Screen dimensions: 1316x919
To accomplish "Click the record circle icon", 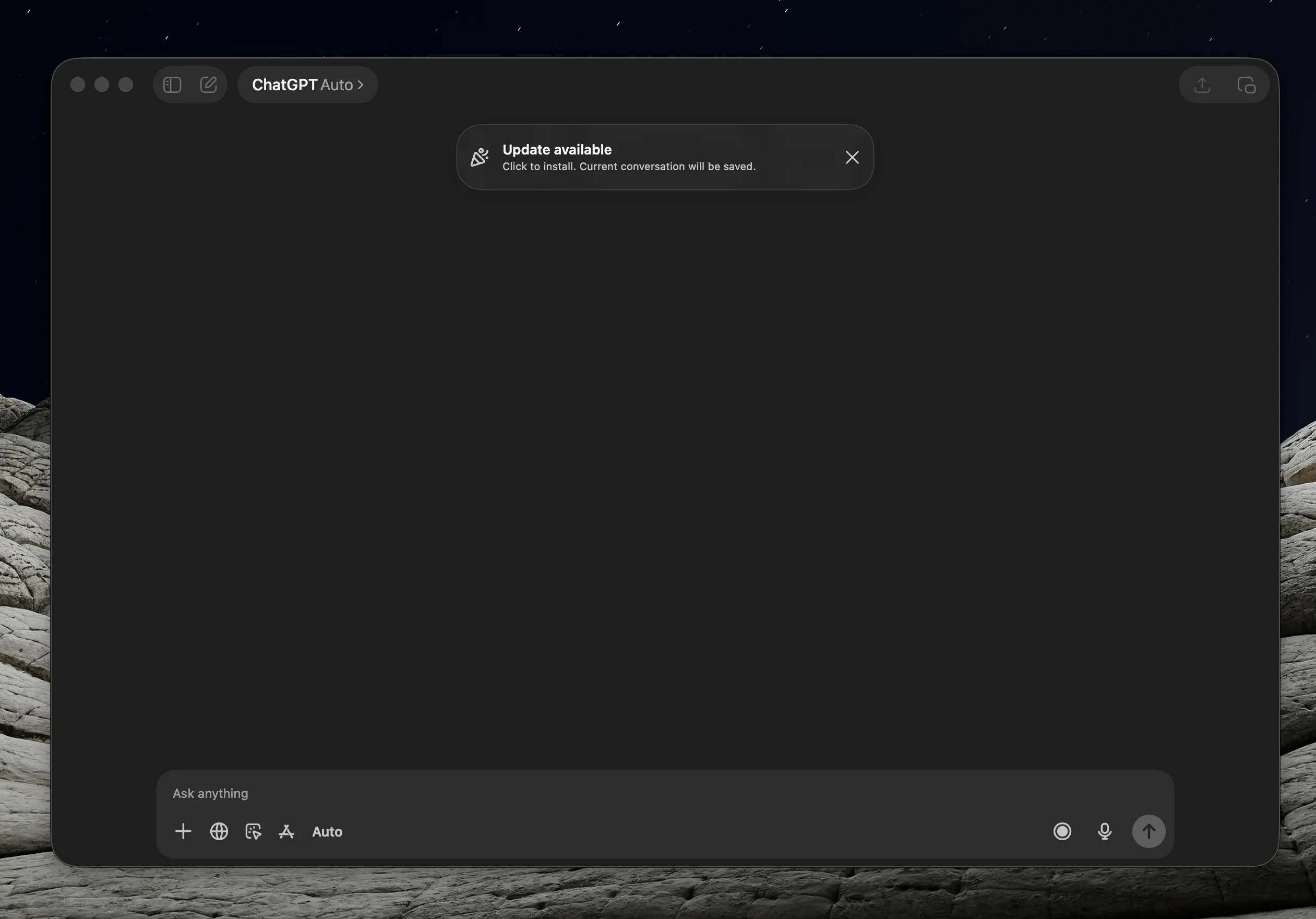I will pos(1062,831).
